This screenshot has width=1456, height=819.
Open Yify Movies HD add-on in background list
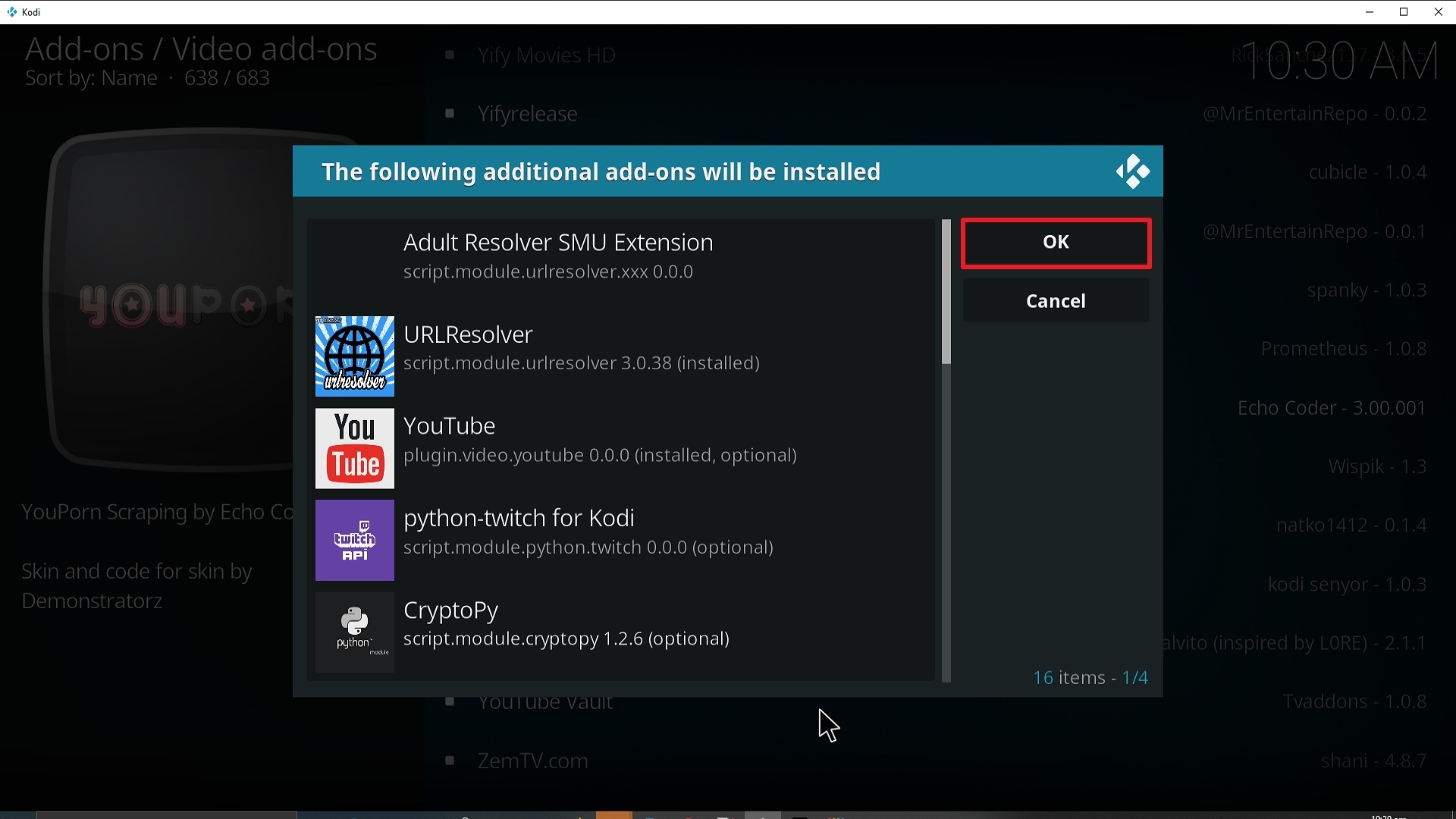coord(547,55)
